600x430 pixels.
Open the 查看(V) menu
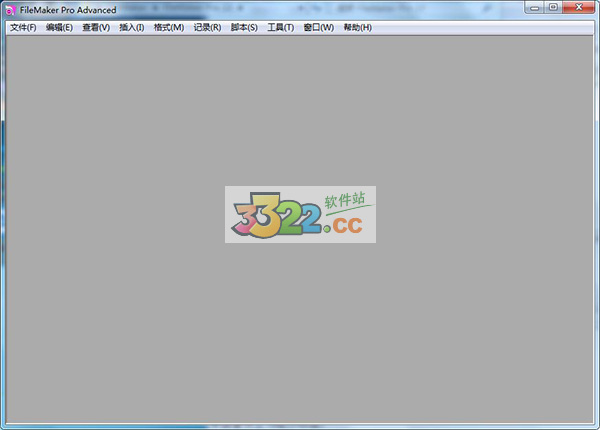point(96,28)
